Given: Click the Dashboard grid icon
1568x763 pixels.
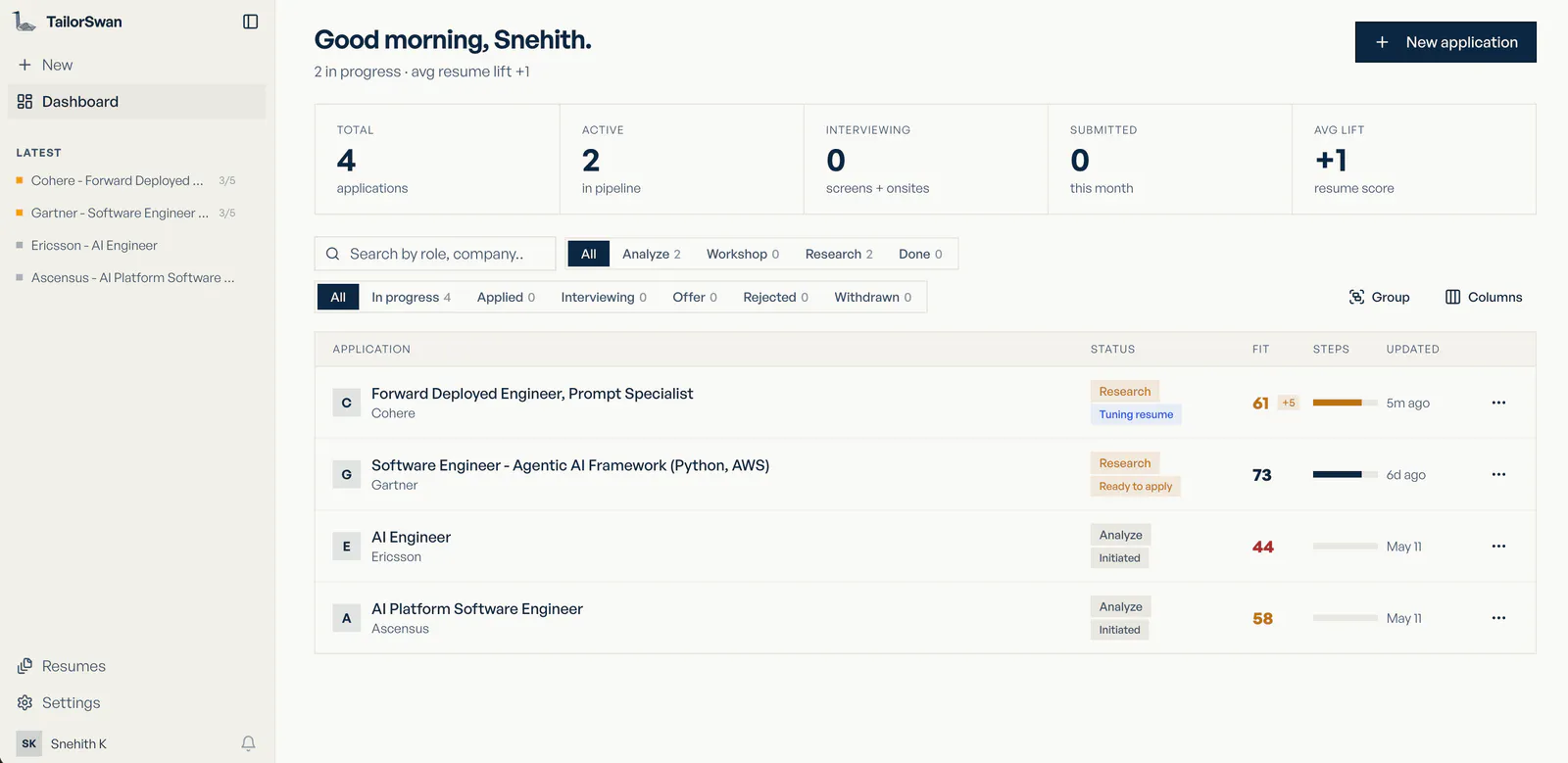Looking at the screenshot, I should (x=24, y=102).
